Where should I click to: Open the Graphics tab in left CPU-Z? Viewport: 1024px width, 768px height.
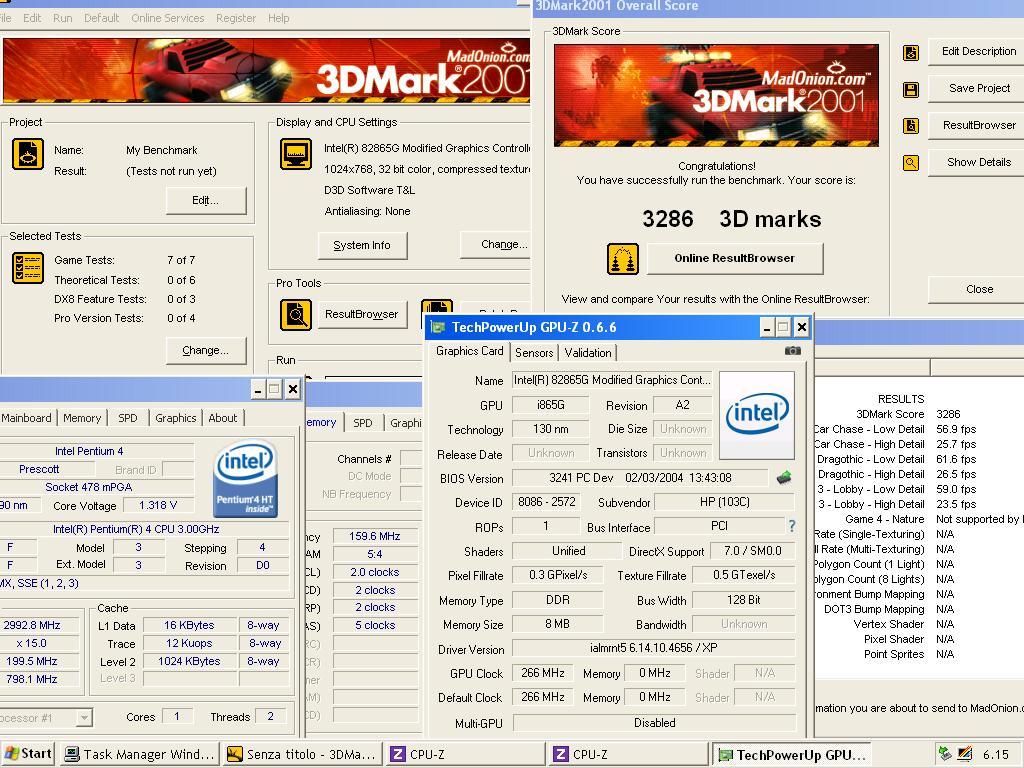pos(176,418)
